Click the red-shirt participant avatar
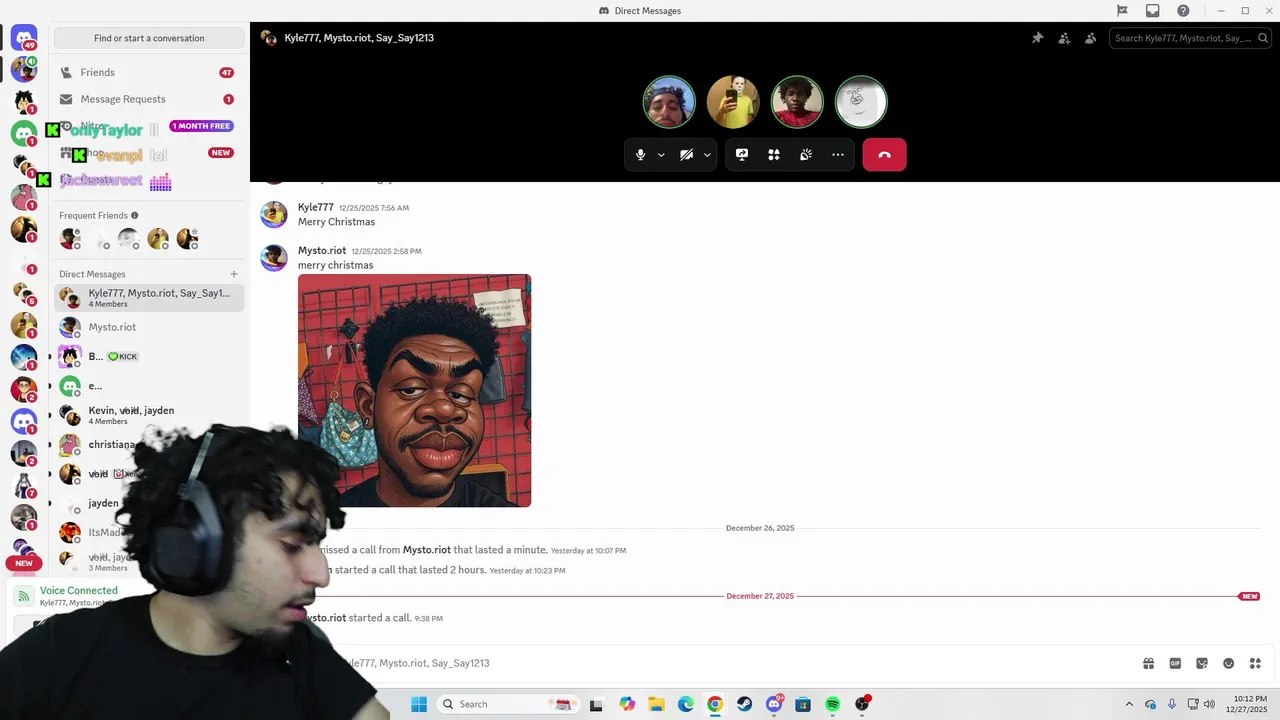 point(797,102)
